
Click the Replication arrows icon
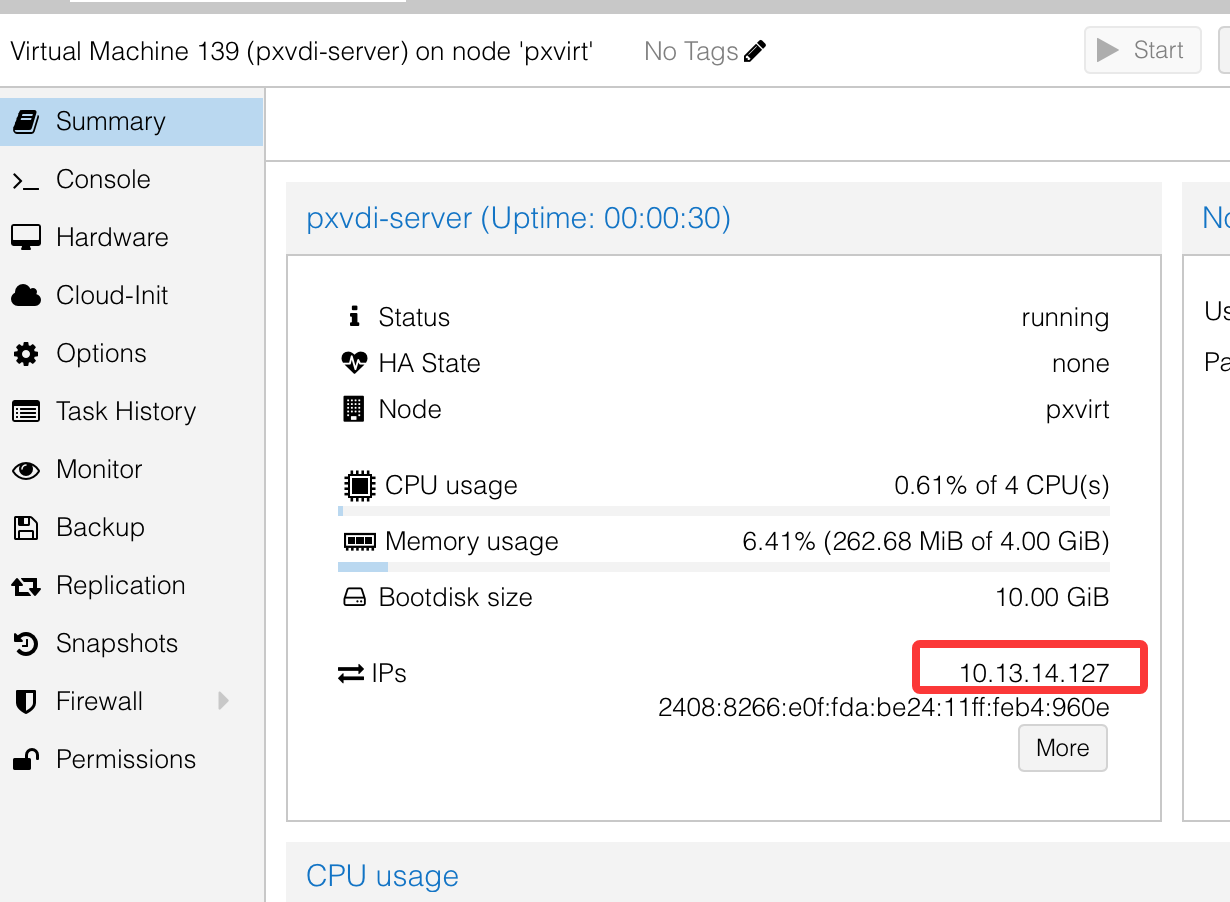[x=26, y=586]
